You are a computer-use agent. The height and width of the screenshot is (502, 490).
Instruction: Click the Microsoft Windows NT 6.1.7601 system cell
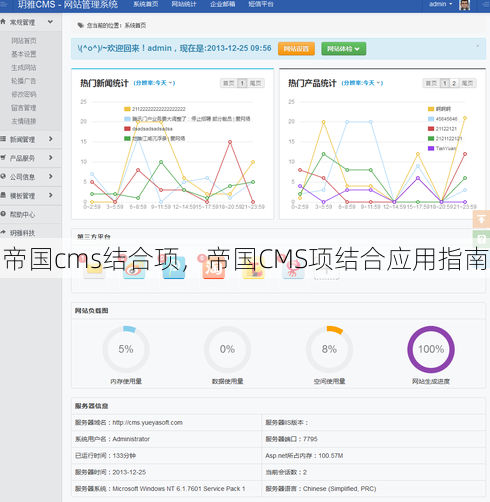click(x=166, y=489)
